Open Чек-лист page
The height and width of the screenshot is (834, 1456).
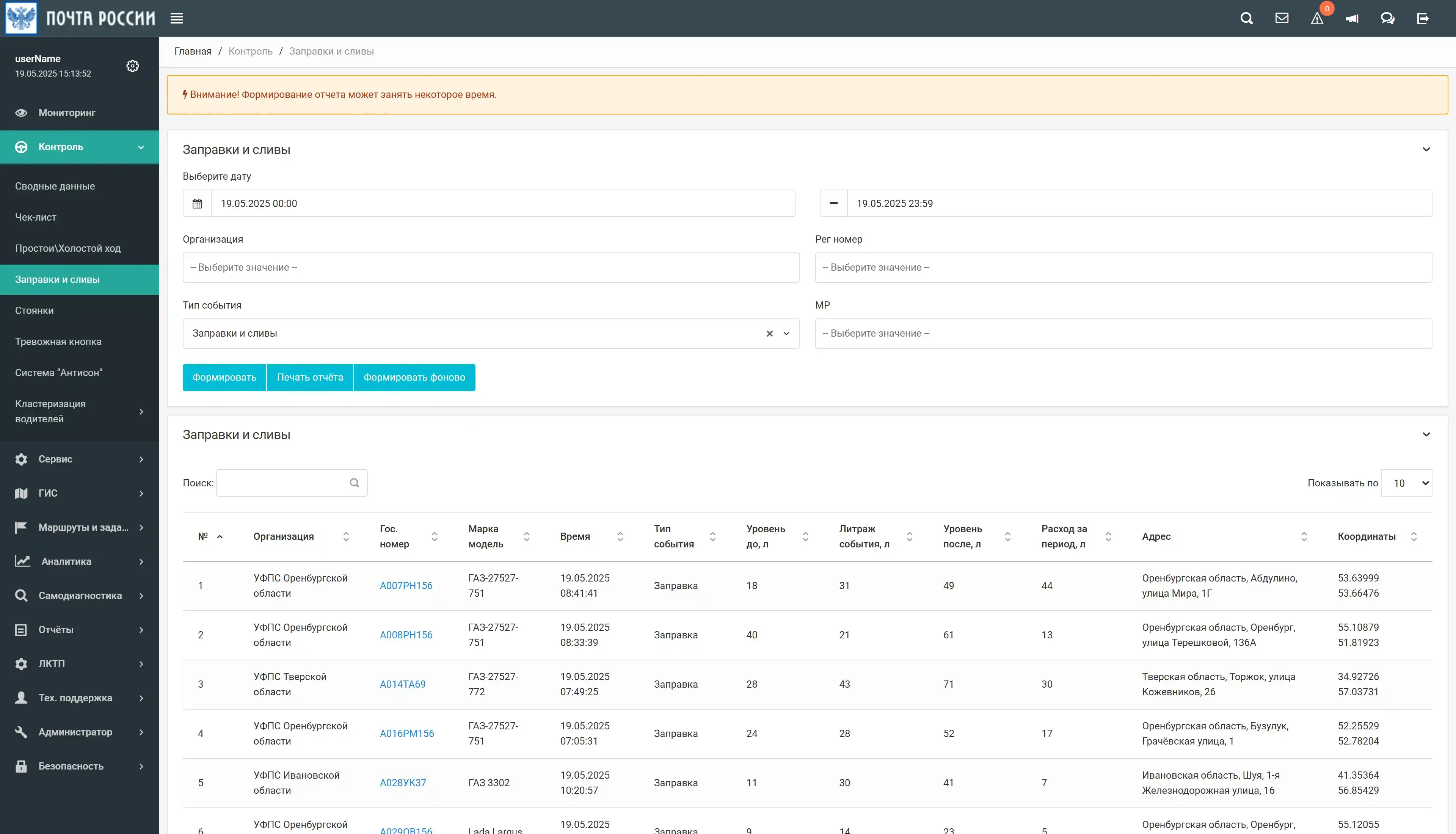point(36,217)
